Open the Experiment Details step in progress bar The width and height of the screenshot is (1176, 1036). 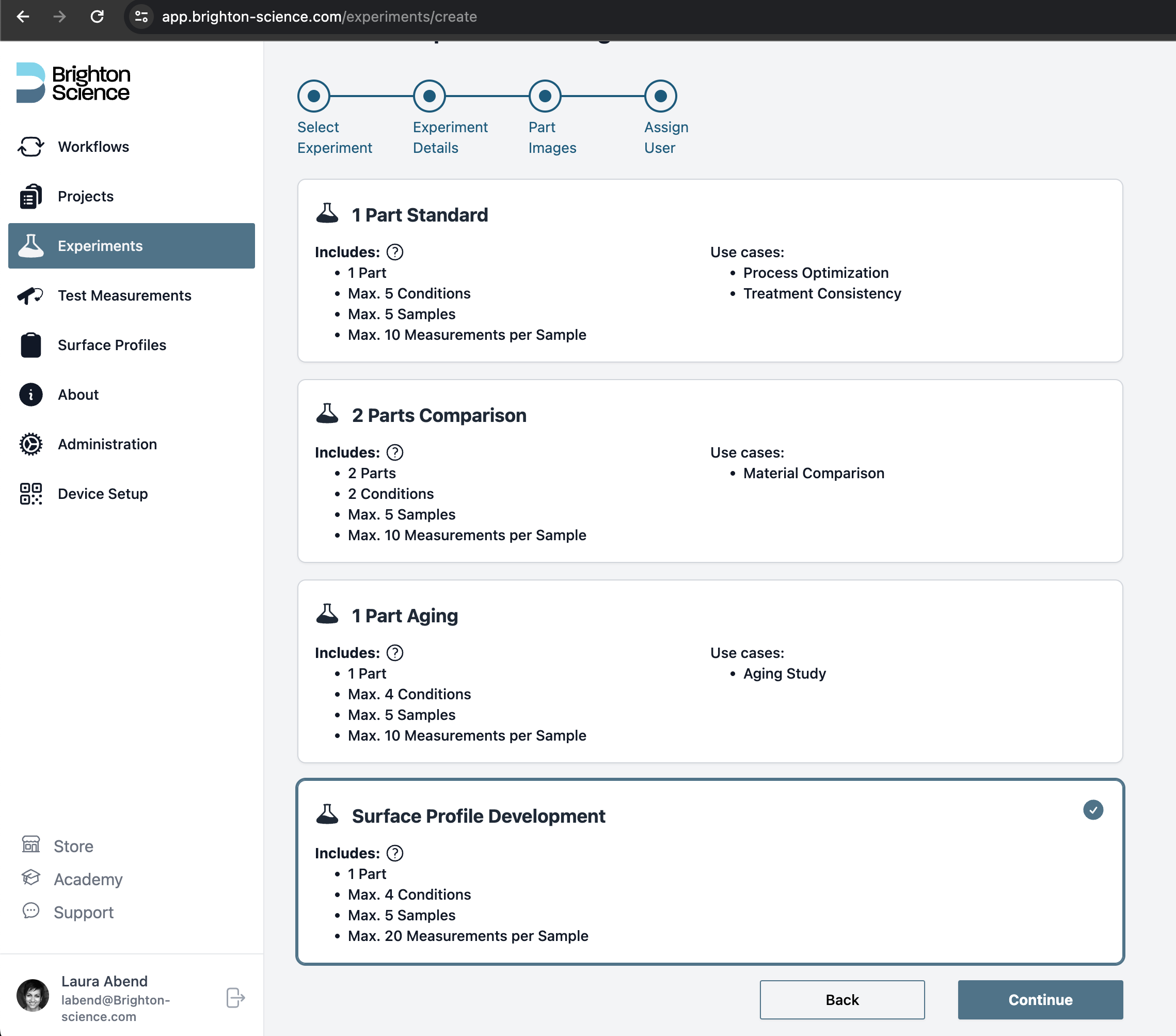(430, 96)
